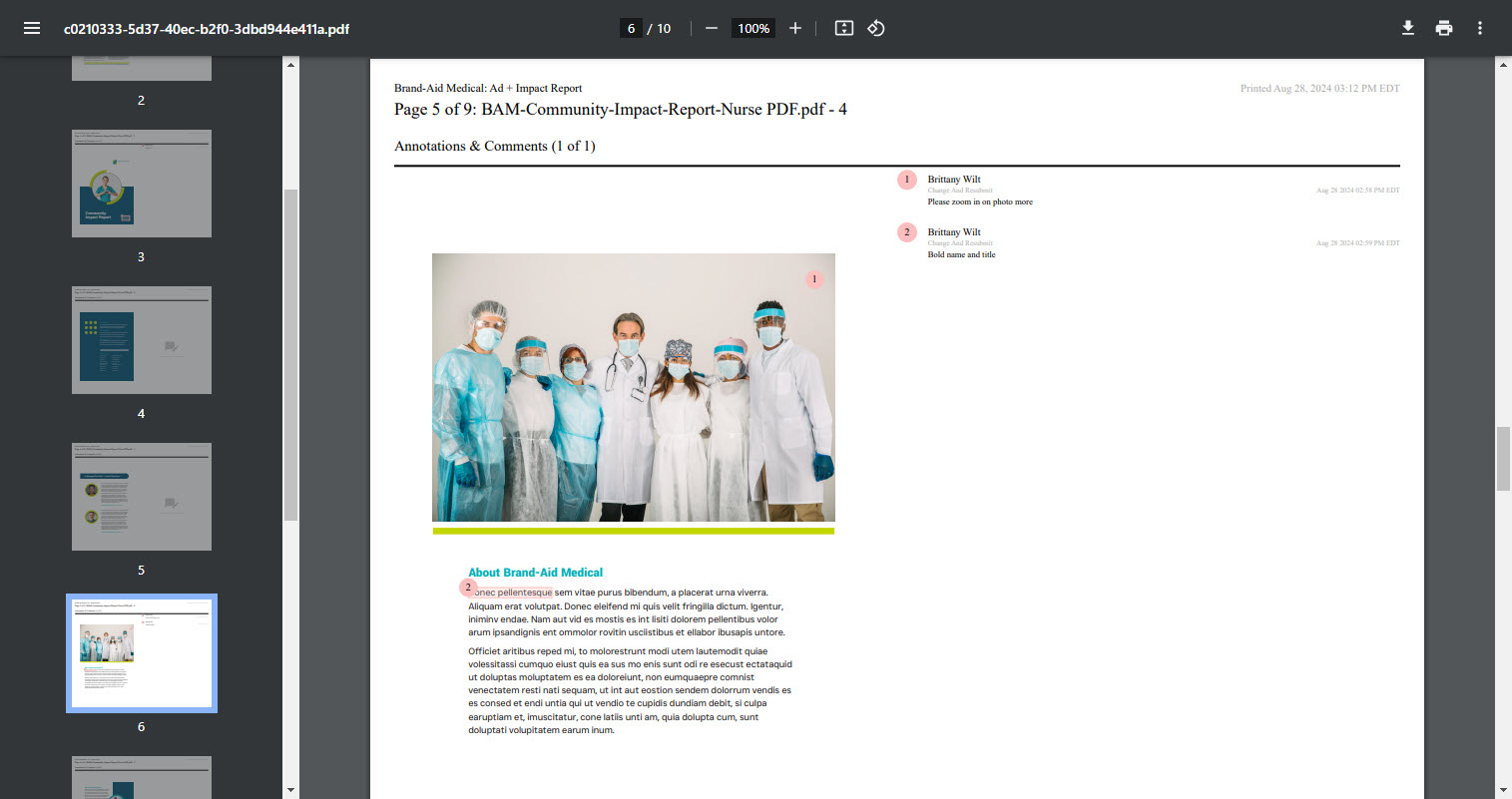Click the PDF file name title
Image resolution: width=1512 pixels, height=799 pixels.
pyautogui.click(x=207, y=28)
